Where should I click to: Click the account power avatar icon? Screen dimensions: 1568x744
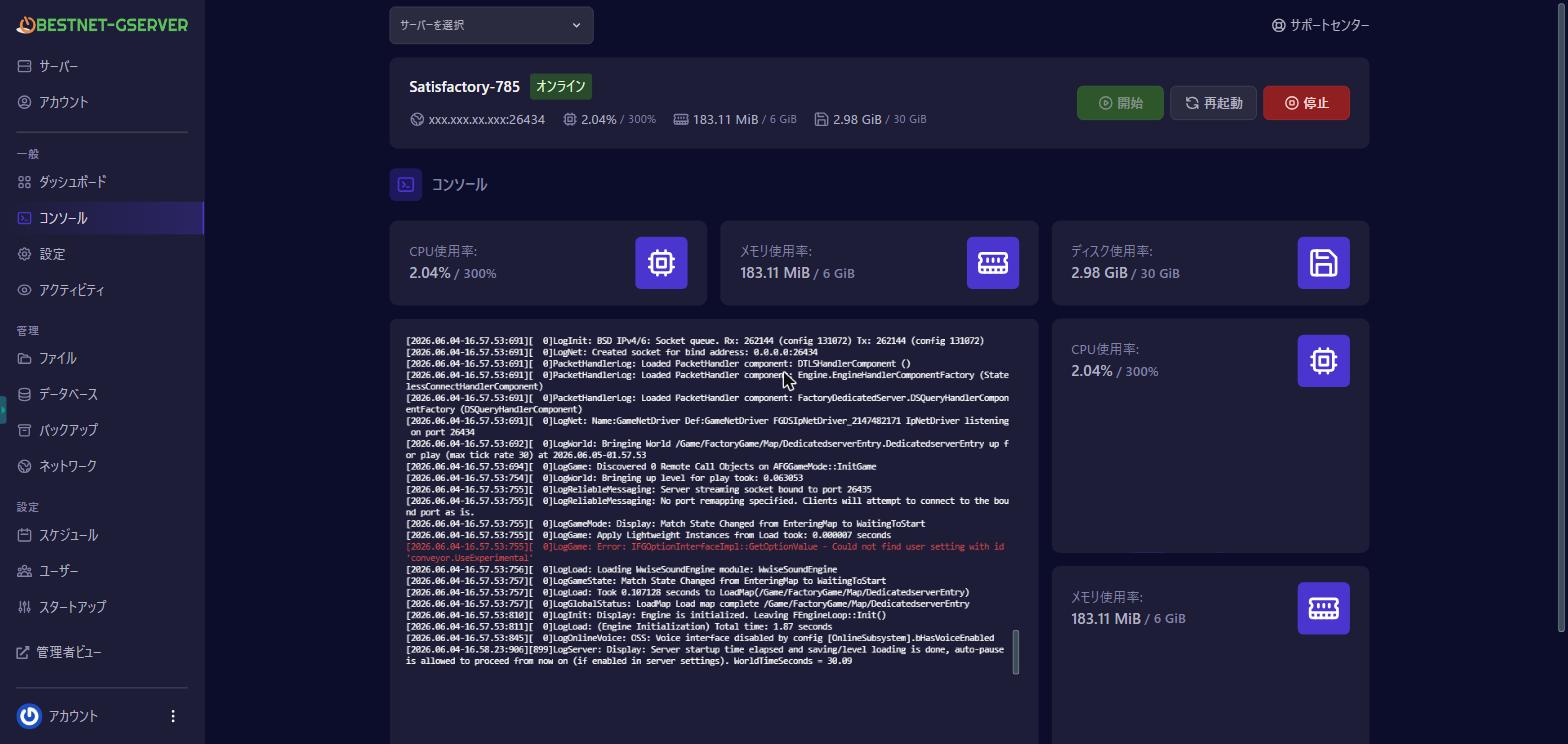[29, 716]
